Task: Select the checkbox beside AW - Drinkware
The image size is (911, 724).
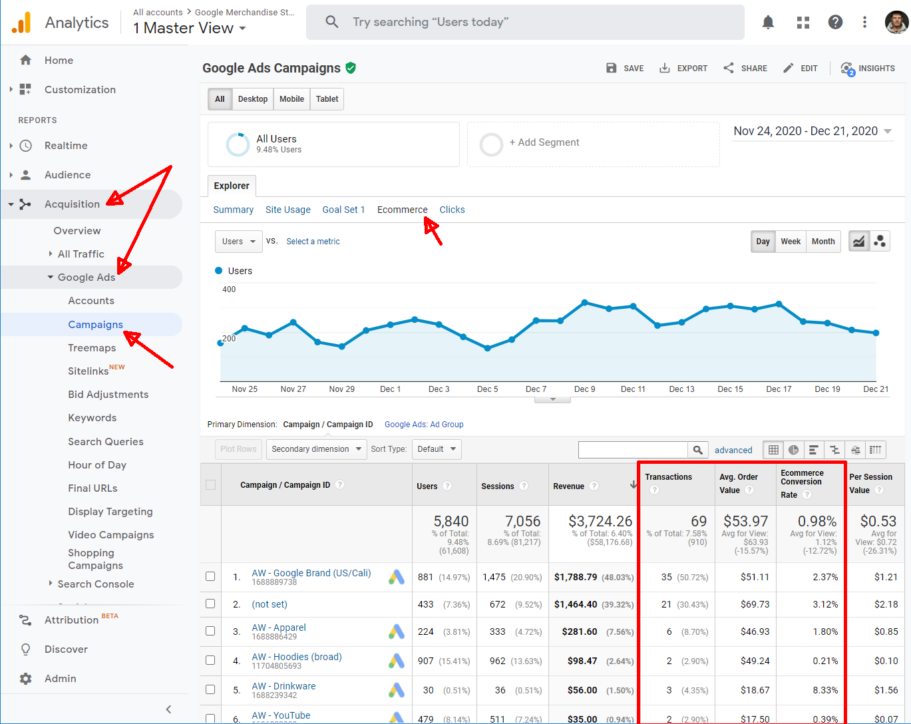Action: click(x=210, y=690)
